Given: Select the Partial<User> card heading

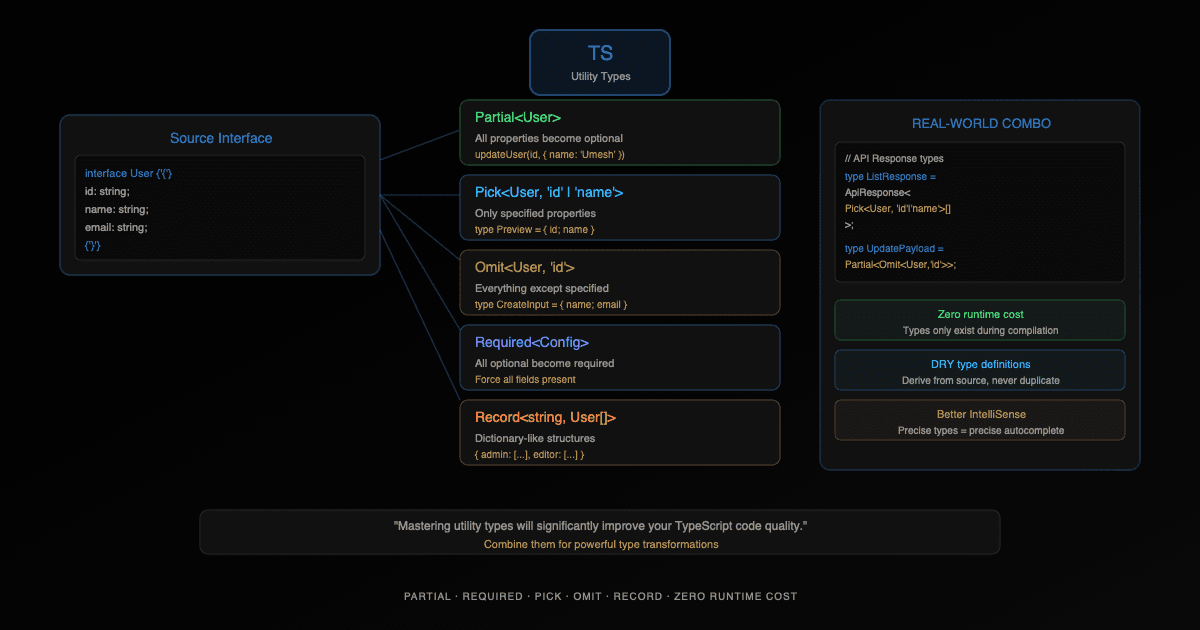Looking at the screenshot, I should 518,117.
